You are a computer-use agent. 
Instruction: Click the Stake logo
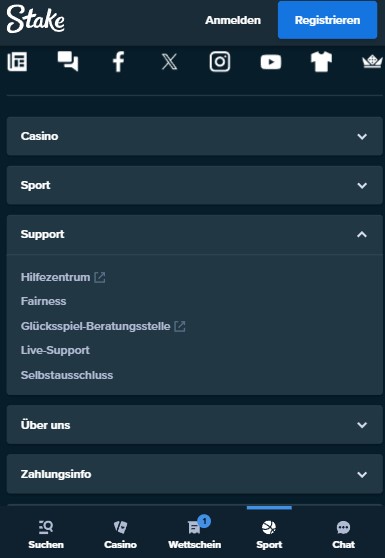coord(36,19)
